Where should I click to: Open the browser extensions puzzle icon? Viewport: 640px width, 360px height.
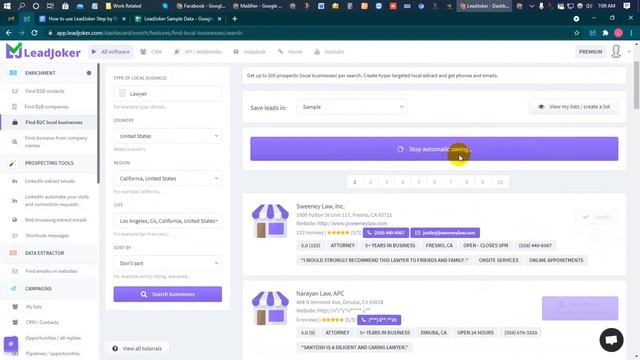coord(605,33)
